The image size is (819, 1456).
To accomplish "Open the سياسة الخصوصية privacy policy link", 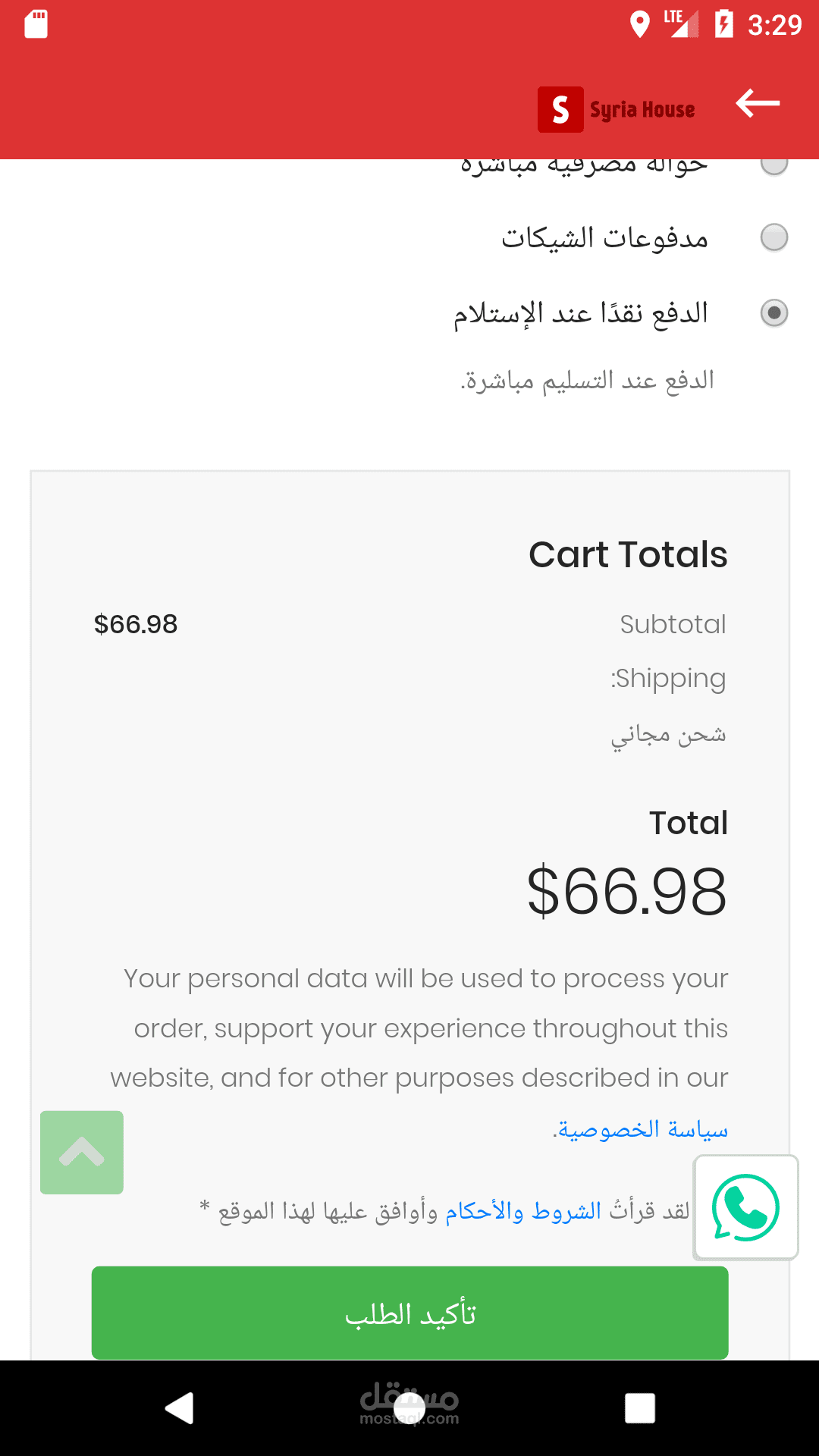I will pyautogui.click(x=642, y=1130).
